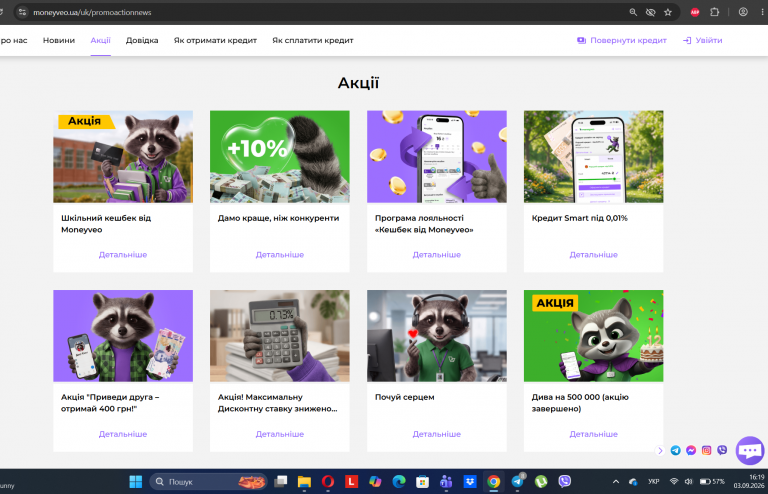768x494 pixels.
Task: Collapse social icons with the arrow chevron
Action: click(660, 450)
